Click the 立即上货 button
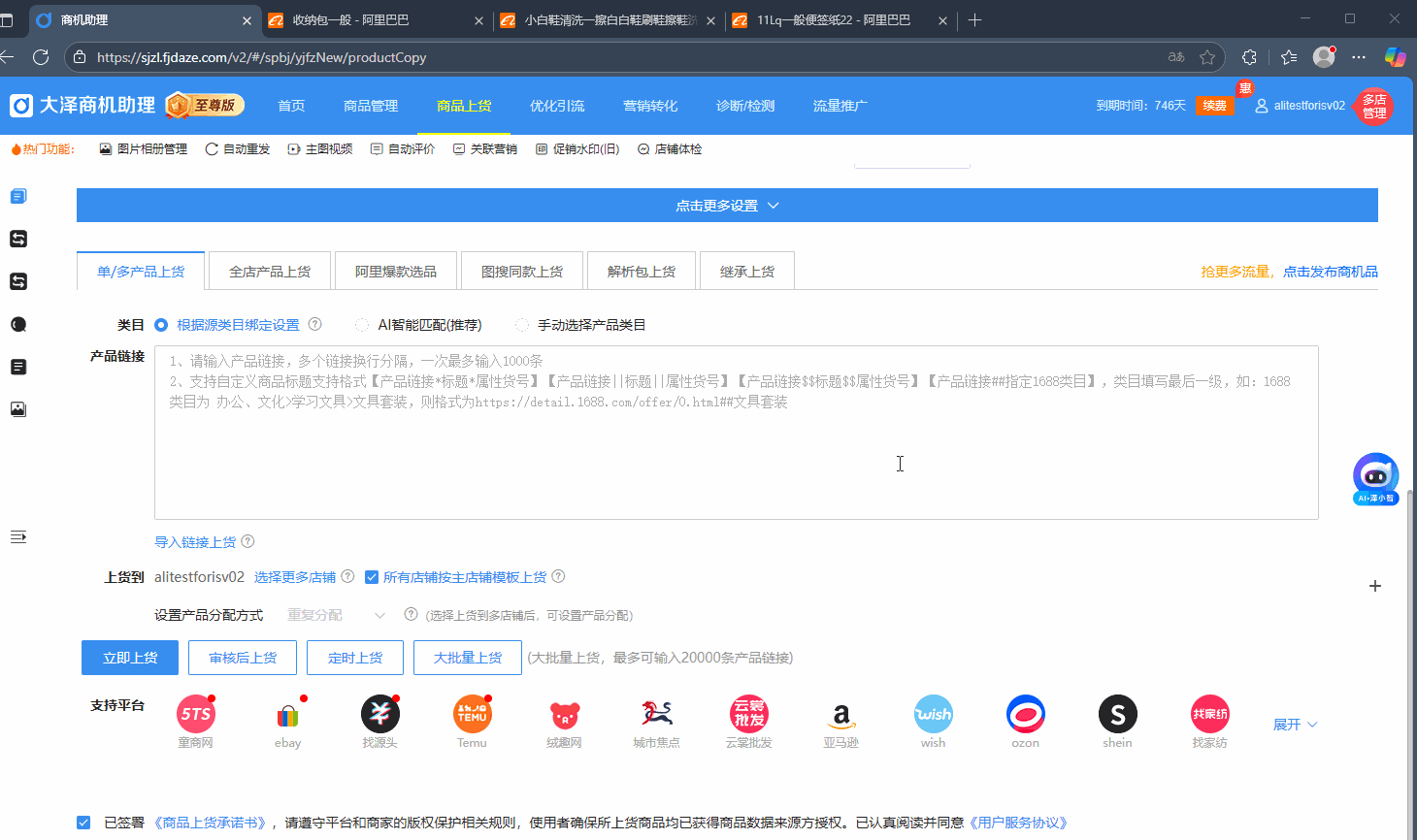The width and height of the screenshot is (1417, 840). (130, 658)
